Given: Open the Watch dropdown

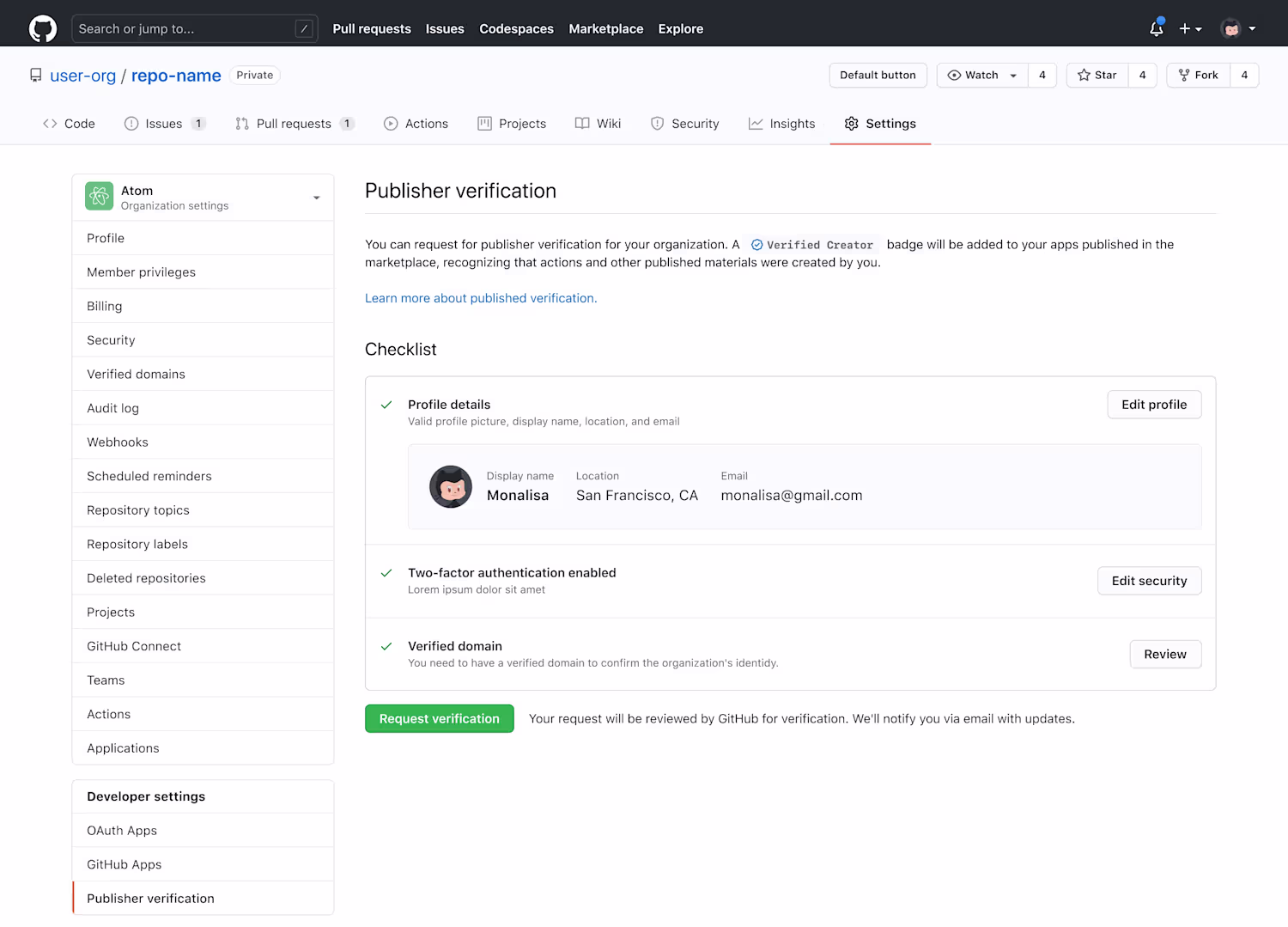Looking at the screenshot, I should (x=982, y=76).
